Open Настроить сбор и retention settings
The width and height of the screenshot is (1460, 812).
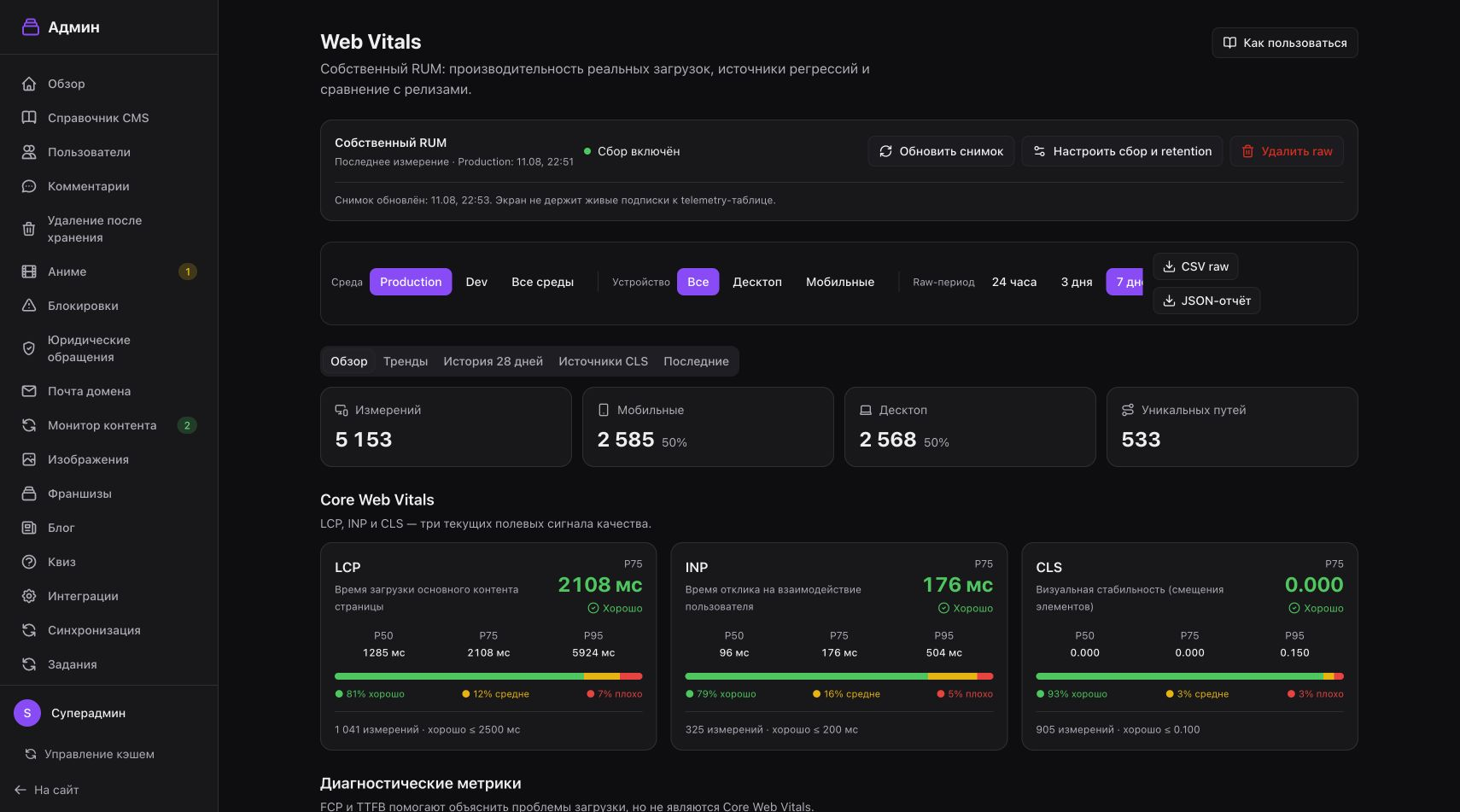[1122, 151]
